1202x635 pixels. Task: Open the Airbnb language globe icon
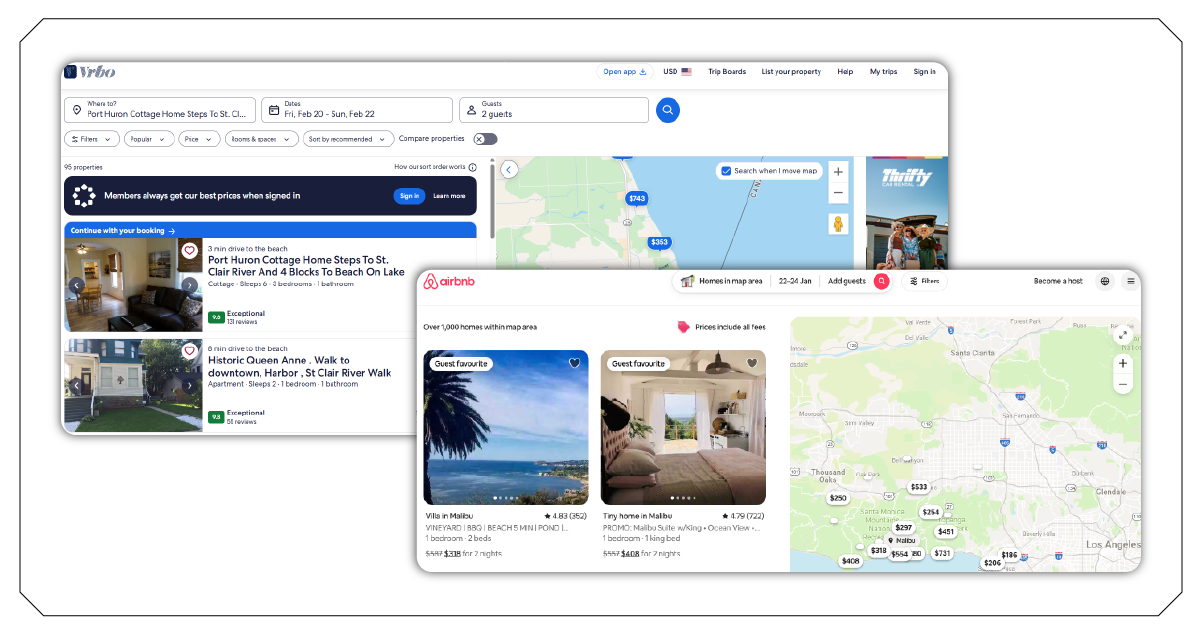coord(1105,281)
